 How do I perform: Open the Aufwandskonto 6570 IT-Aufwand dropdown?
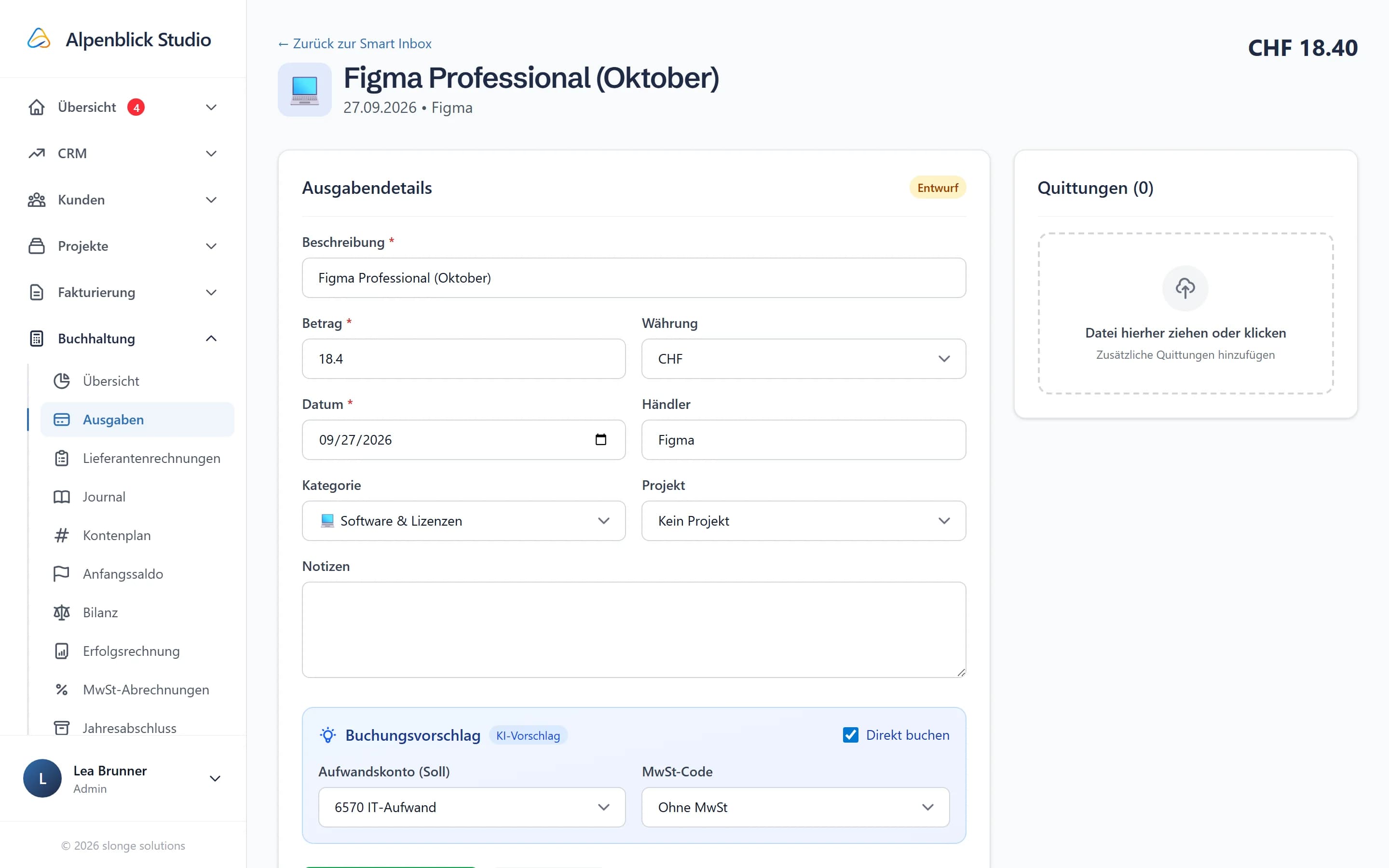(x=472, y=807)
